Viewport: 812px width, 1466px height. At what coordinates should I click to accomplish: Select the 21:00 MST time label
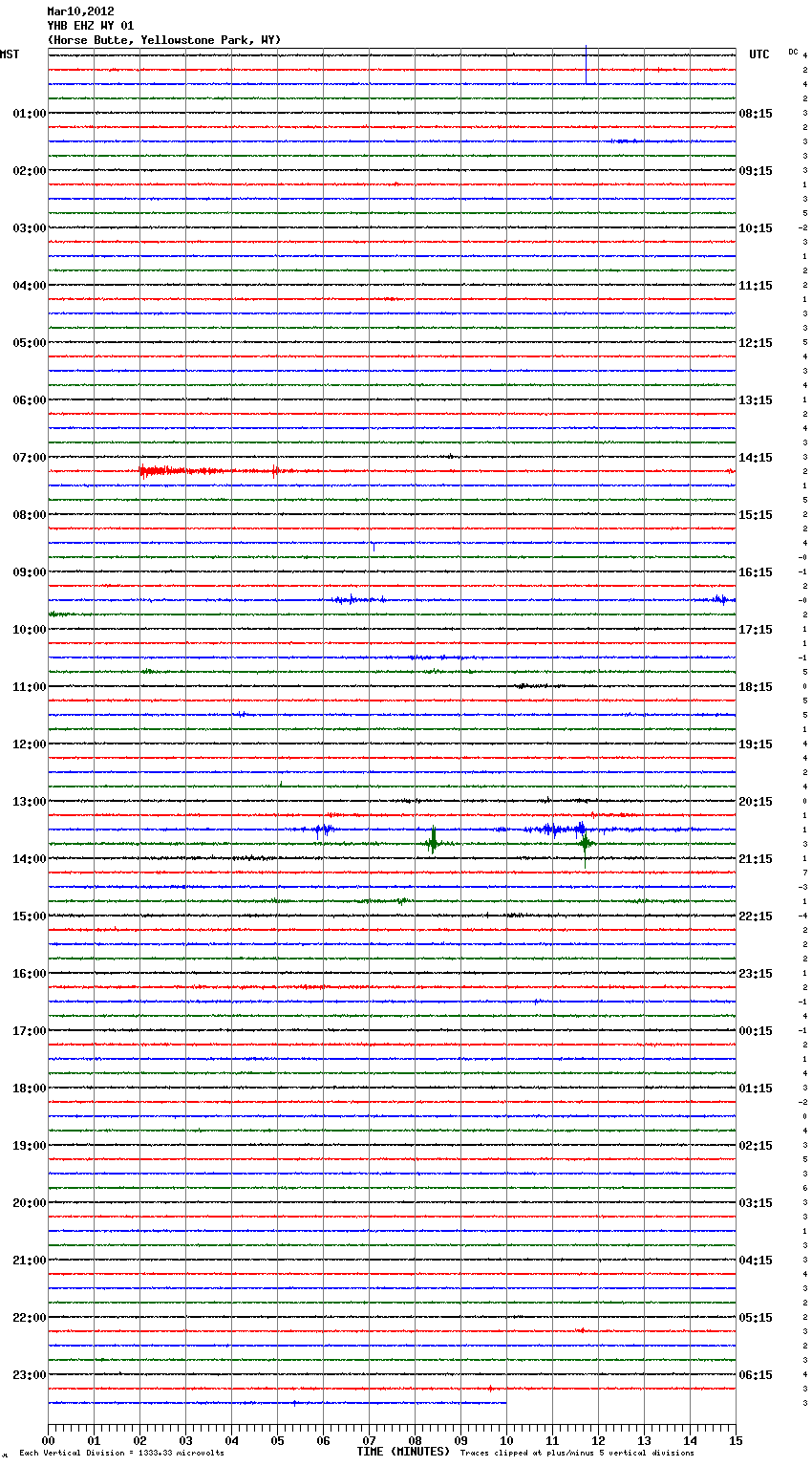(30, 1261)
